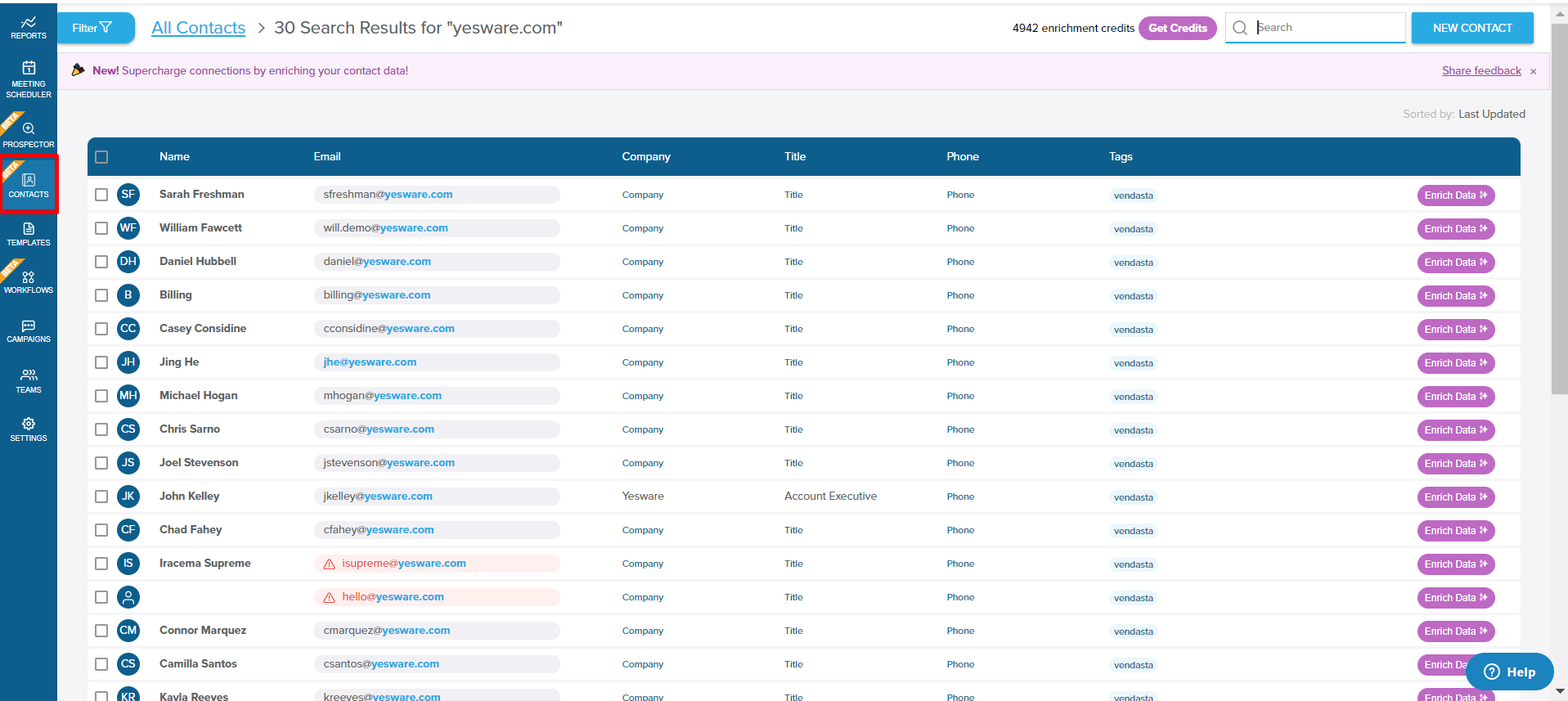
Task: Click the Phone cell for Joel Stevenson
Action: 960,463
